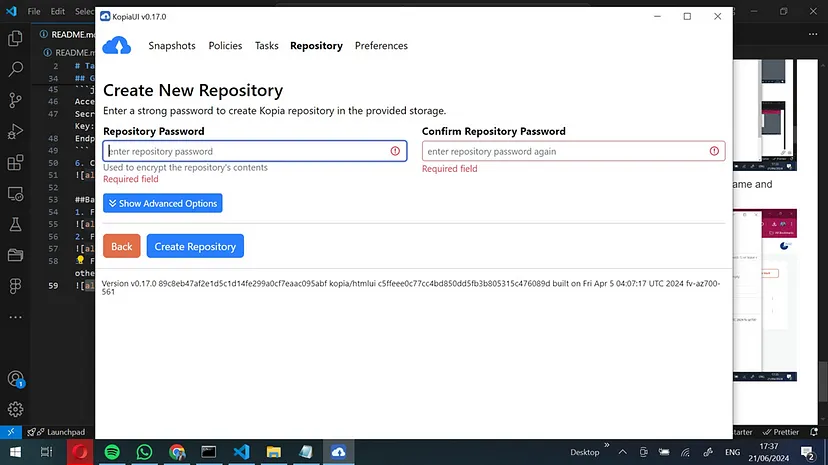The height and width of the screenshot is (465, 828).
Task: Focus the Confirm Repository Password field
Action: click(565, 151)
